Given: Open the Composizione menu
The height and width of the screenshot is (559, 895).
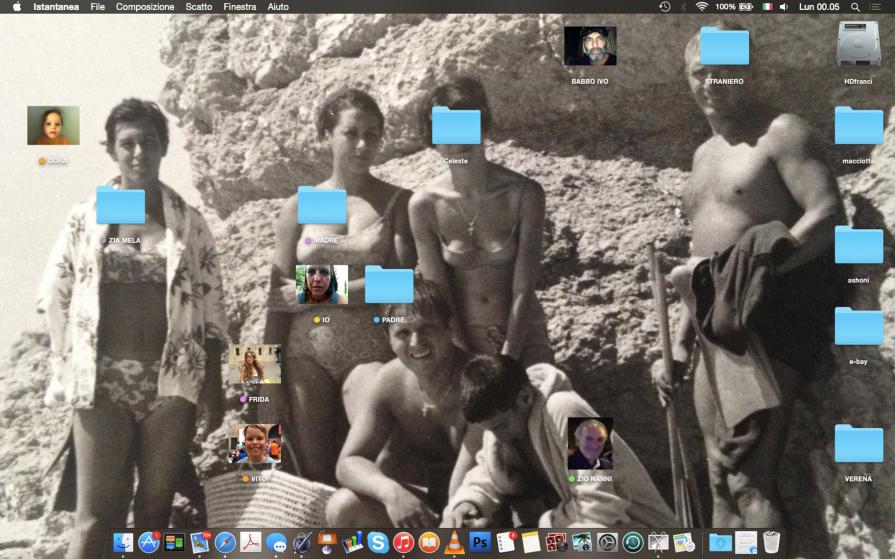Looking at the screenshot, I should click(x=145, y=7).
